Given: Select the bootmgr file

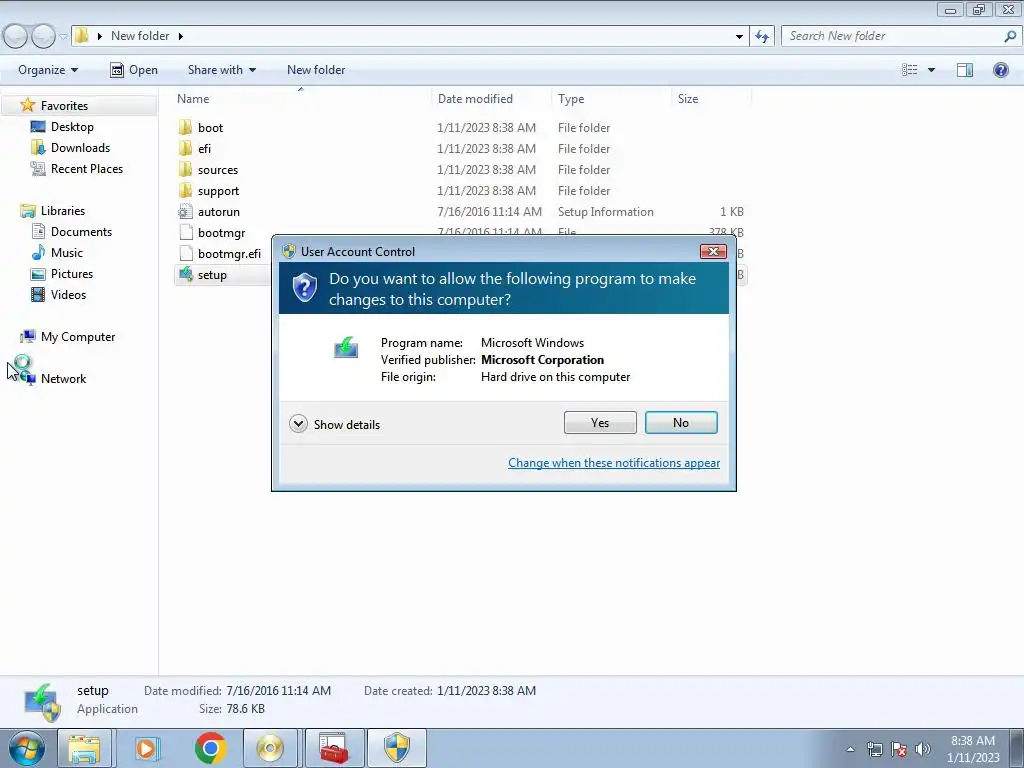Looking at the screenshot, I should (221, 232).
